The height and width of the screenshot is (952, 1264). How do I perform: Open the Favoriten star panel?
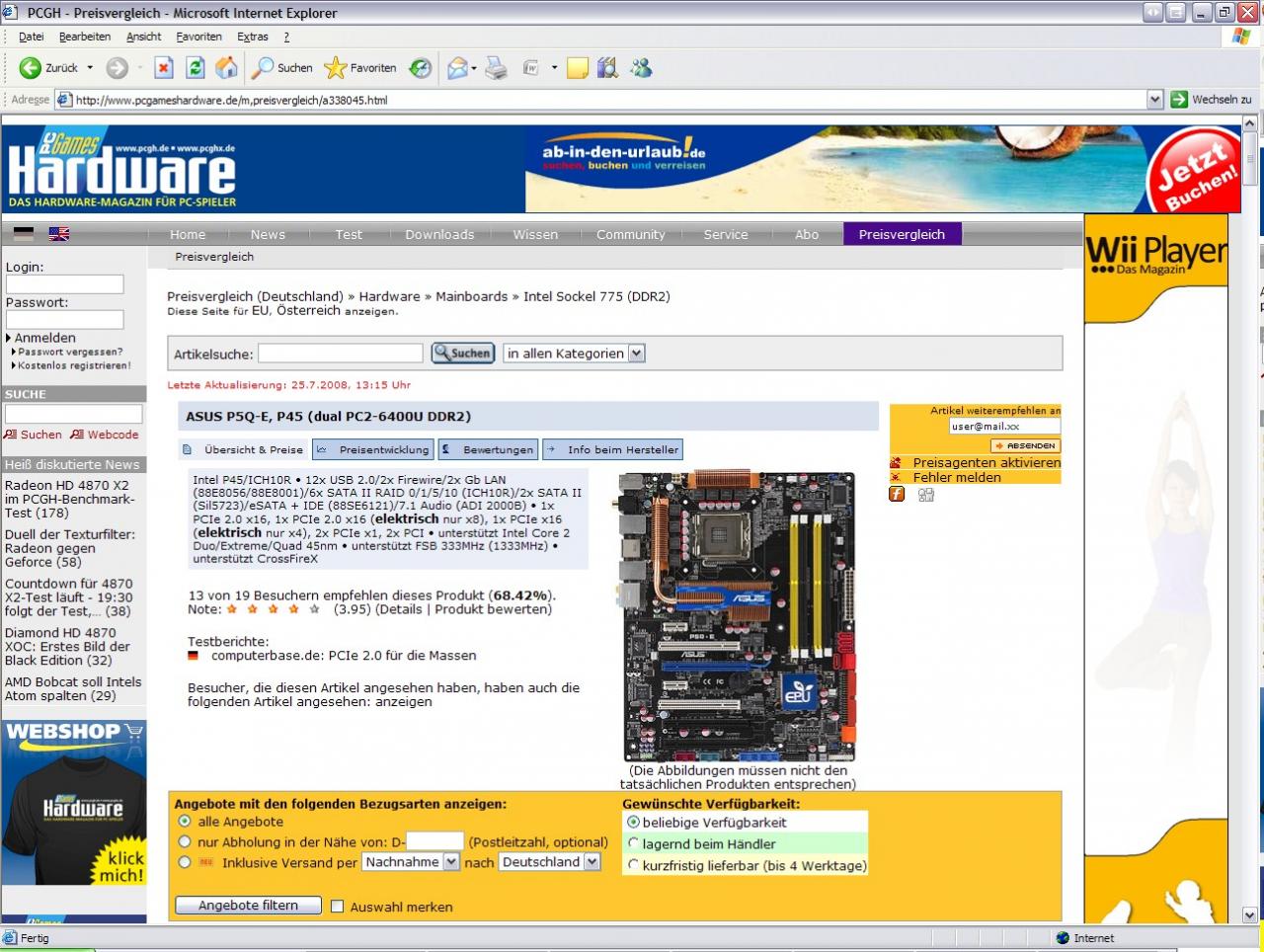(x=360, y=68)
